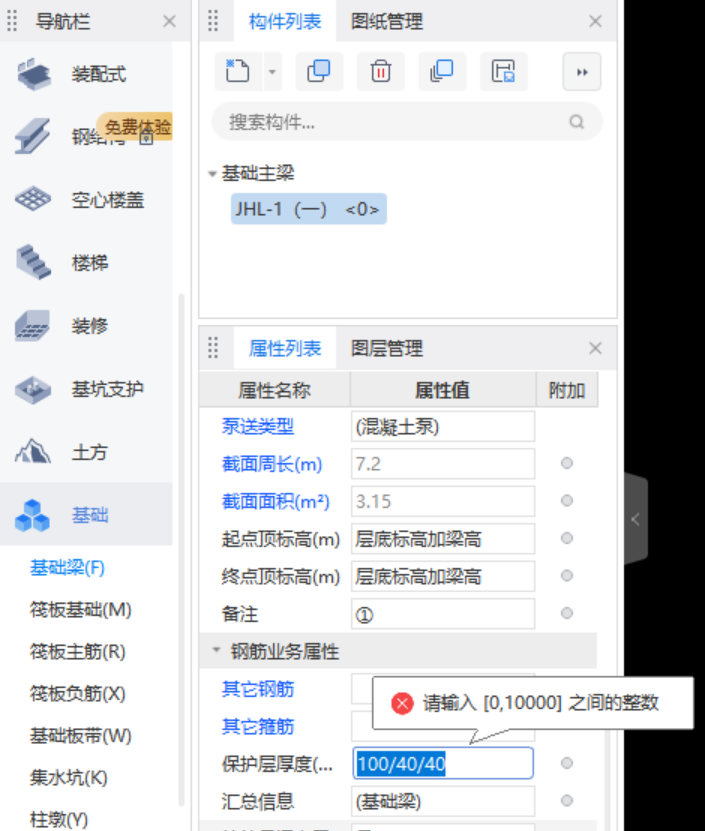Click the 其它钢筋 property link
705x831 pixels.
pos(258,689)
